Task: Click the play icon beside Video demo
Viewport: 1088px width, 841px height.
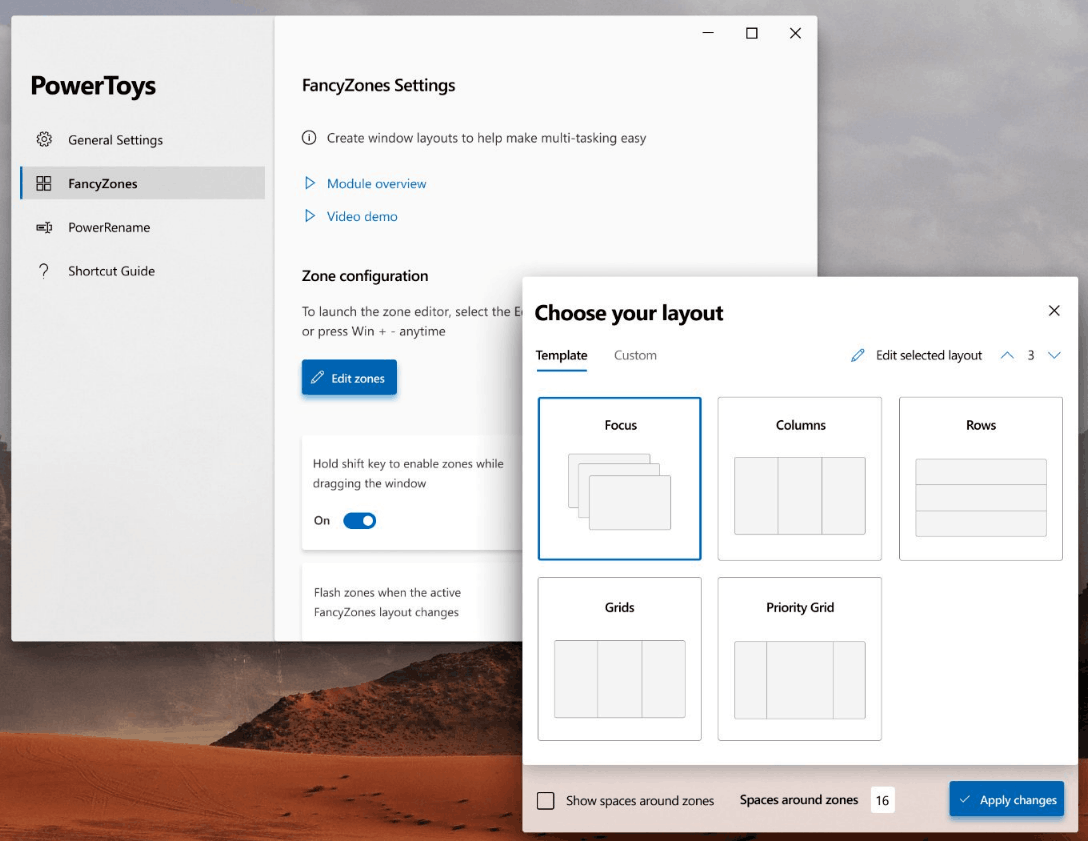Action: tap(309, 216)
